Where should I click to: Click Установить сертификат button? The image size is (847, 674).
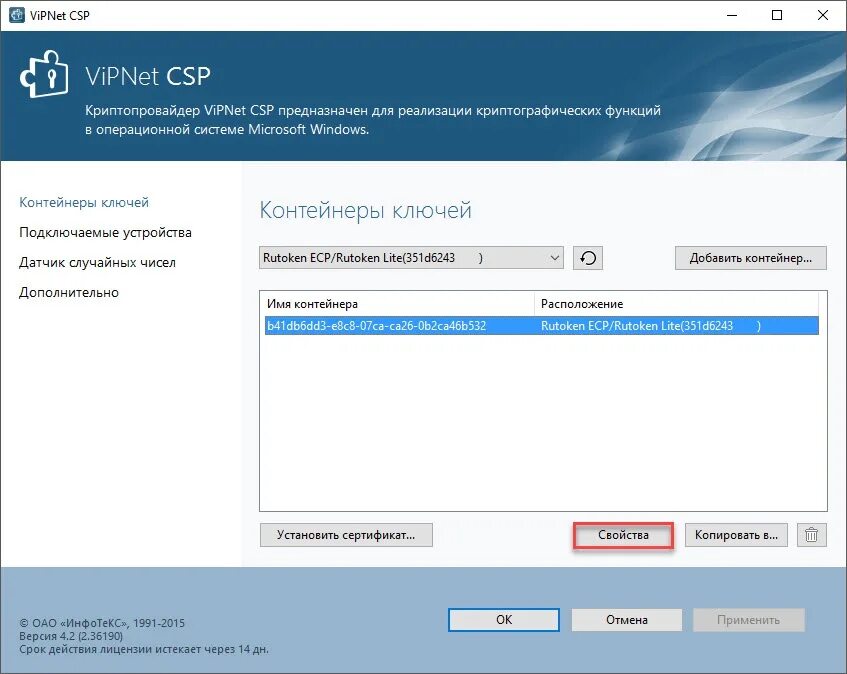point(346,535)
